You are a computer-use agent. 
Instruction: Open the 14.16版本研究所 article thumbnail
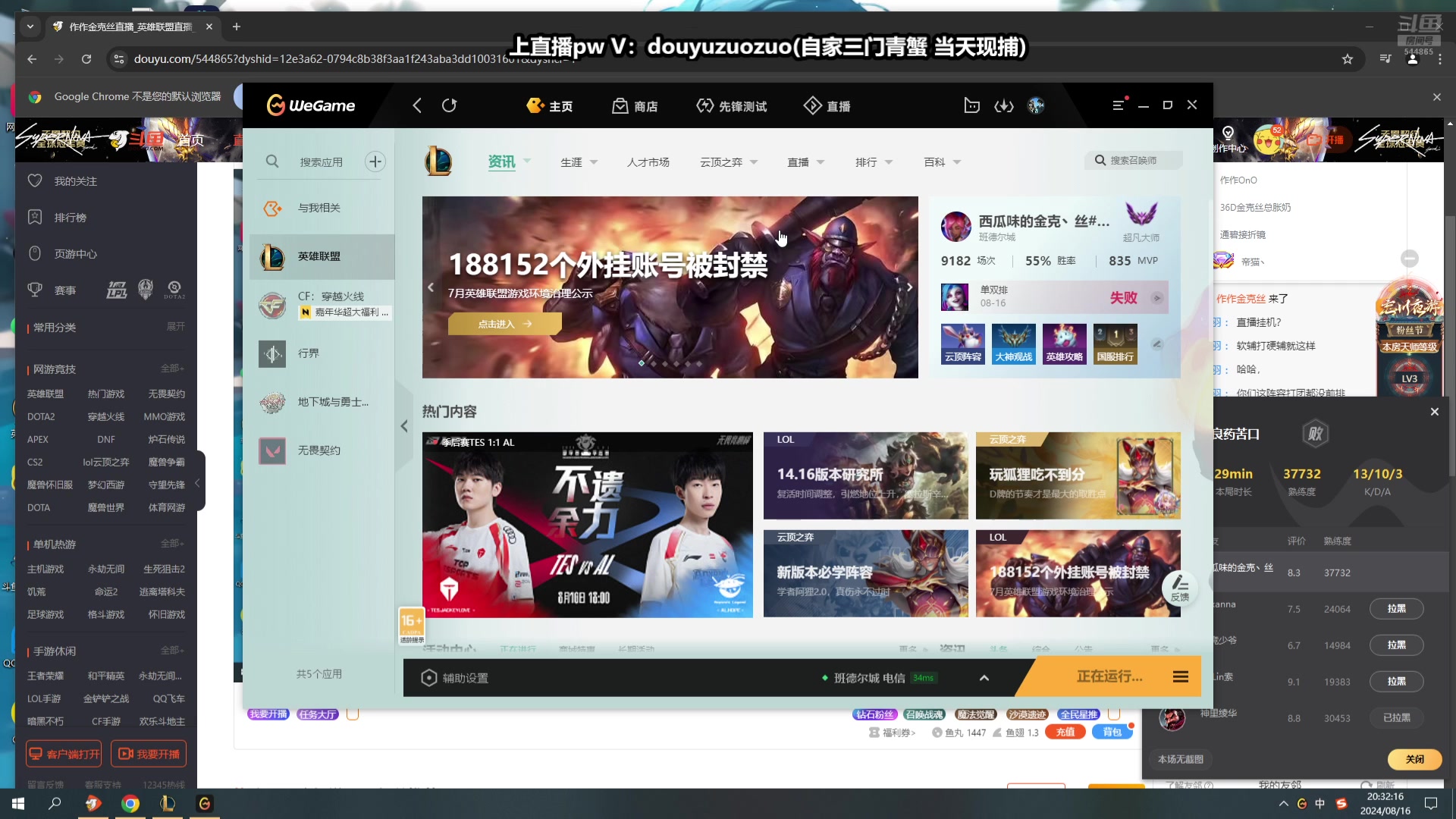point(865,475)
